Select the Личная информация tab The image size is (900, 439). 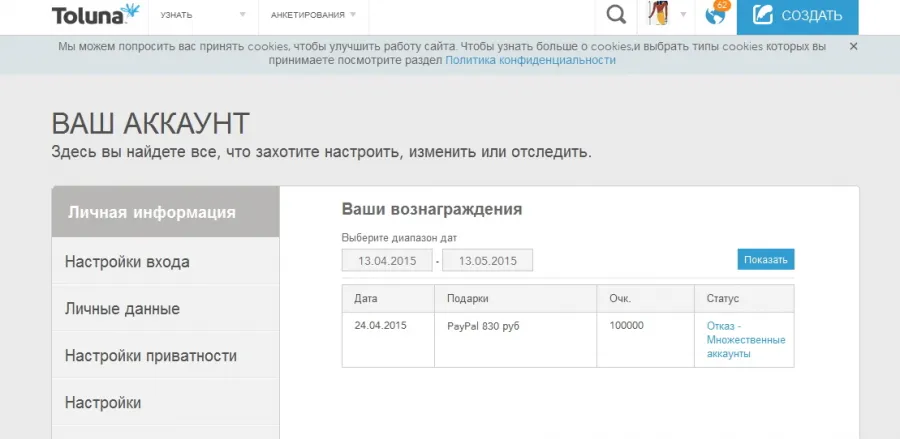165,212
